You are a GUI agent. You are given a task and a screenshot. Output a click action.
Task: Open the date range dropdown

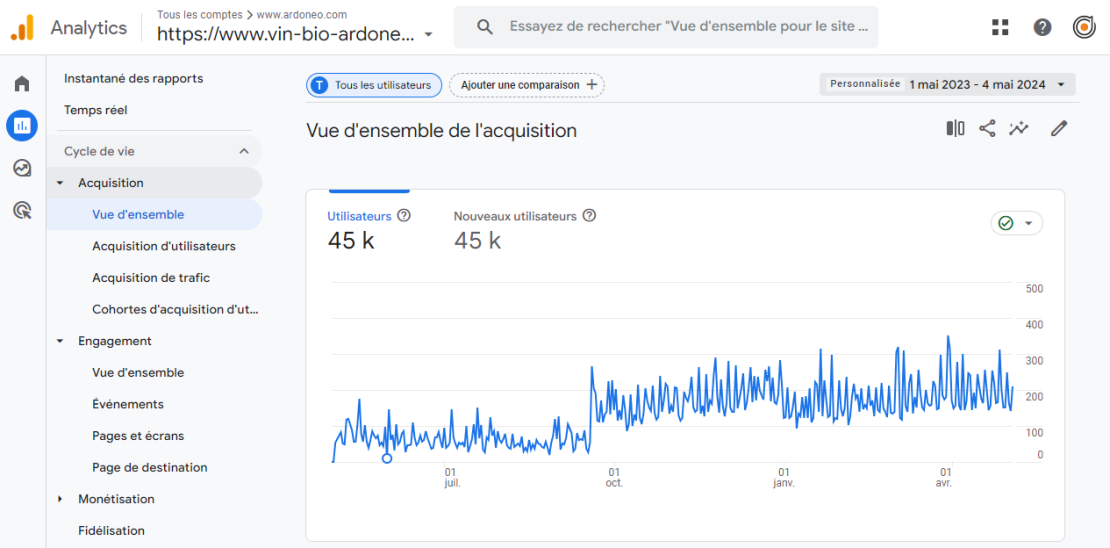(x=947, y=85)
